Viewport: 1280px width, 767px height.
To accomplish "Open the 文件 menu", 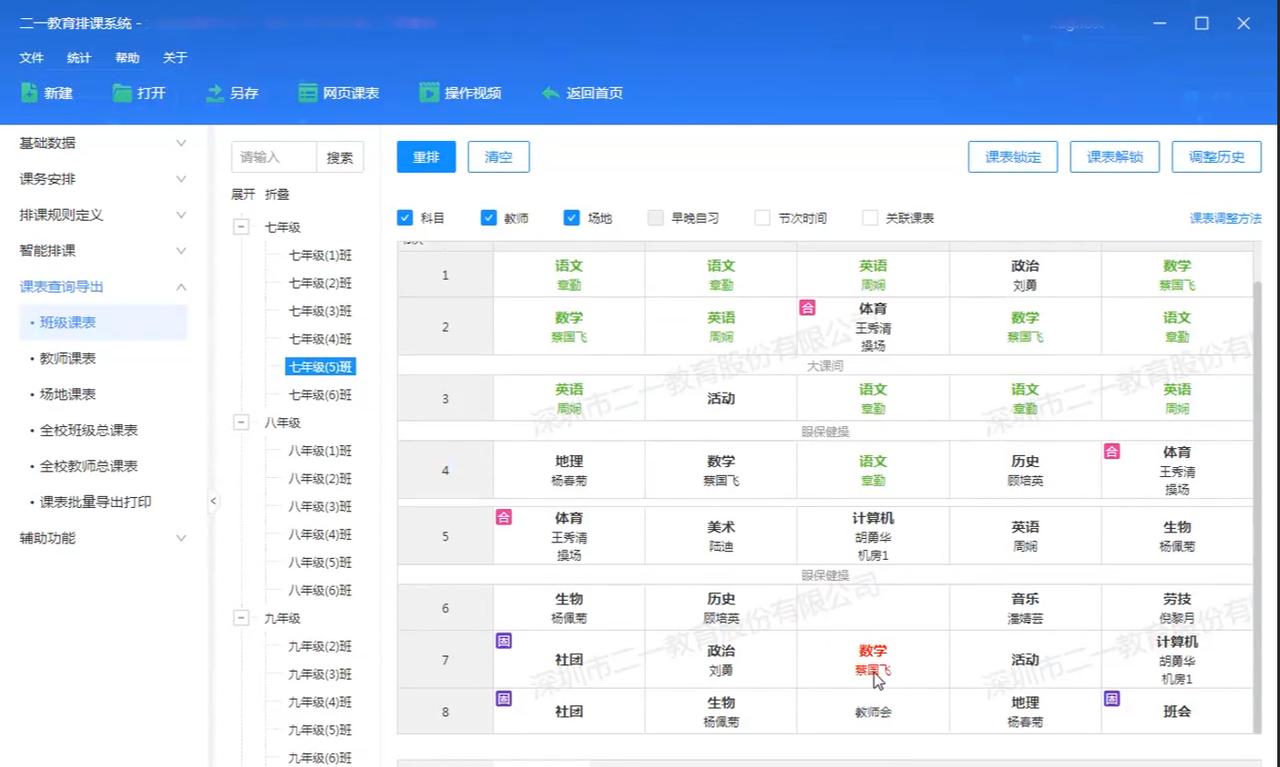I will [x=32, y=58].
